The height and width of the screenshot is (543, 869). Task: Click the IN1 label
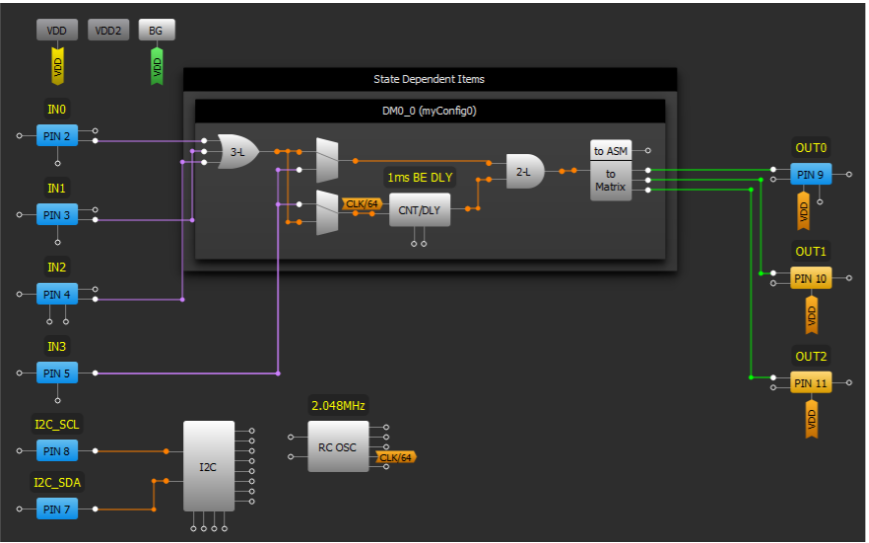point(57,188)
